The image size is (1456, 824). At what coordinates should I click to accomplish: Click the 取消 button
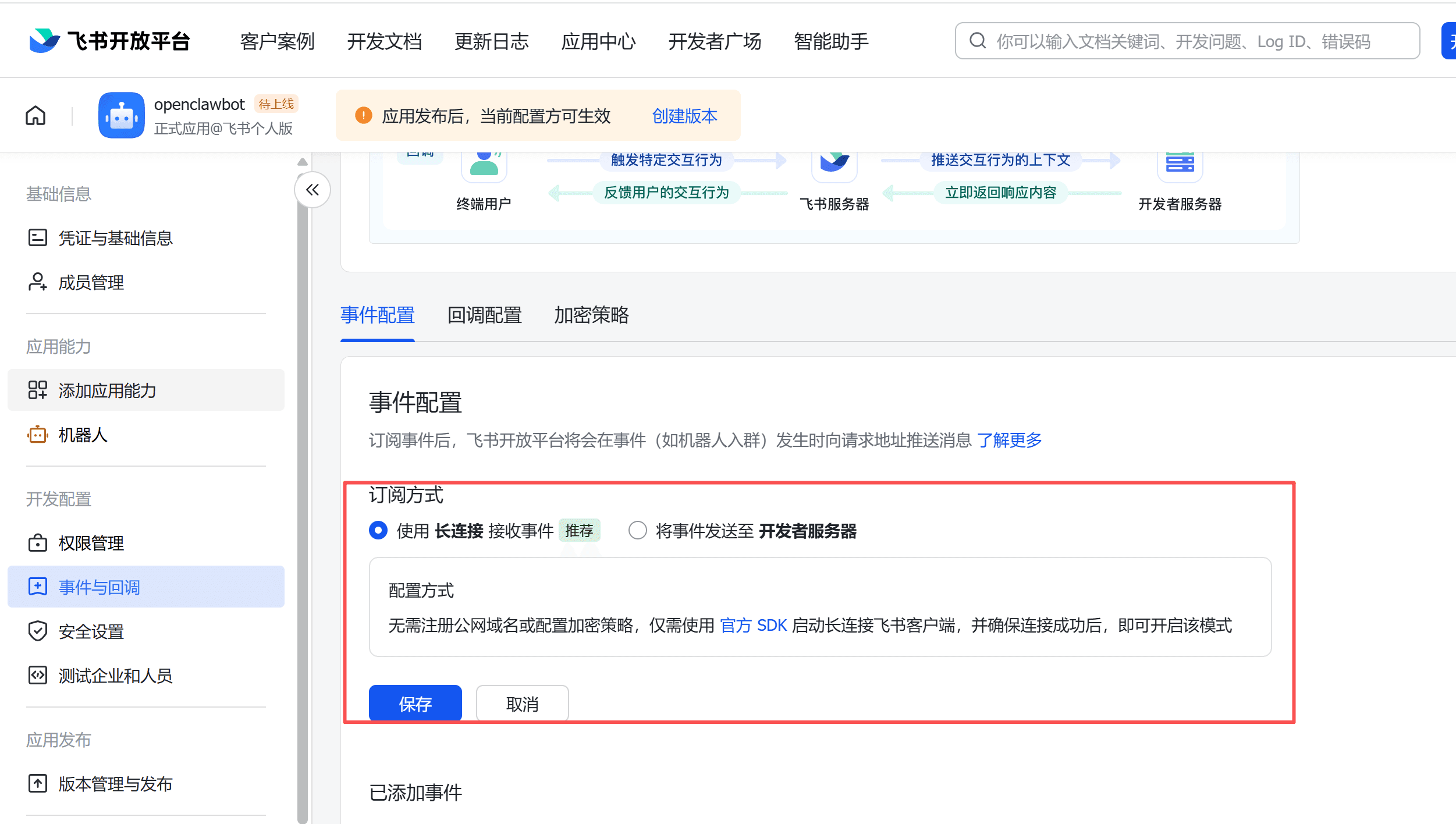pyautogui.click(x=522, y=704)
